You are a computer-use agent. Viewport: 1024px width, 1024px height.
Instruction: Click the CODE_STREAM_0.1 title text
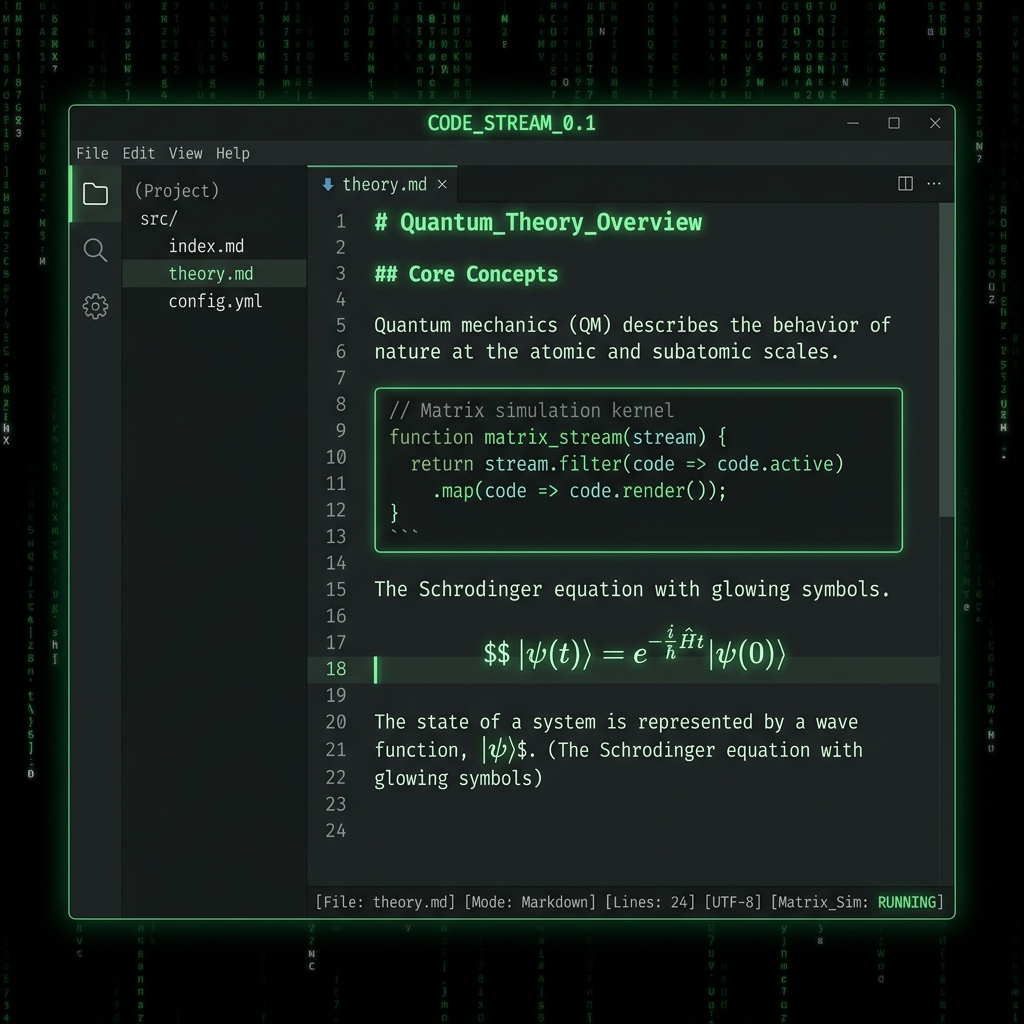(511, 123)
